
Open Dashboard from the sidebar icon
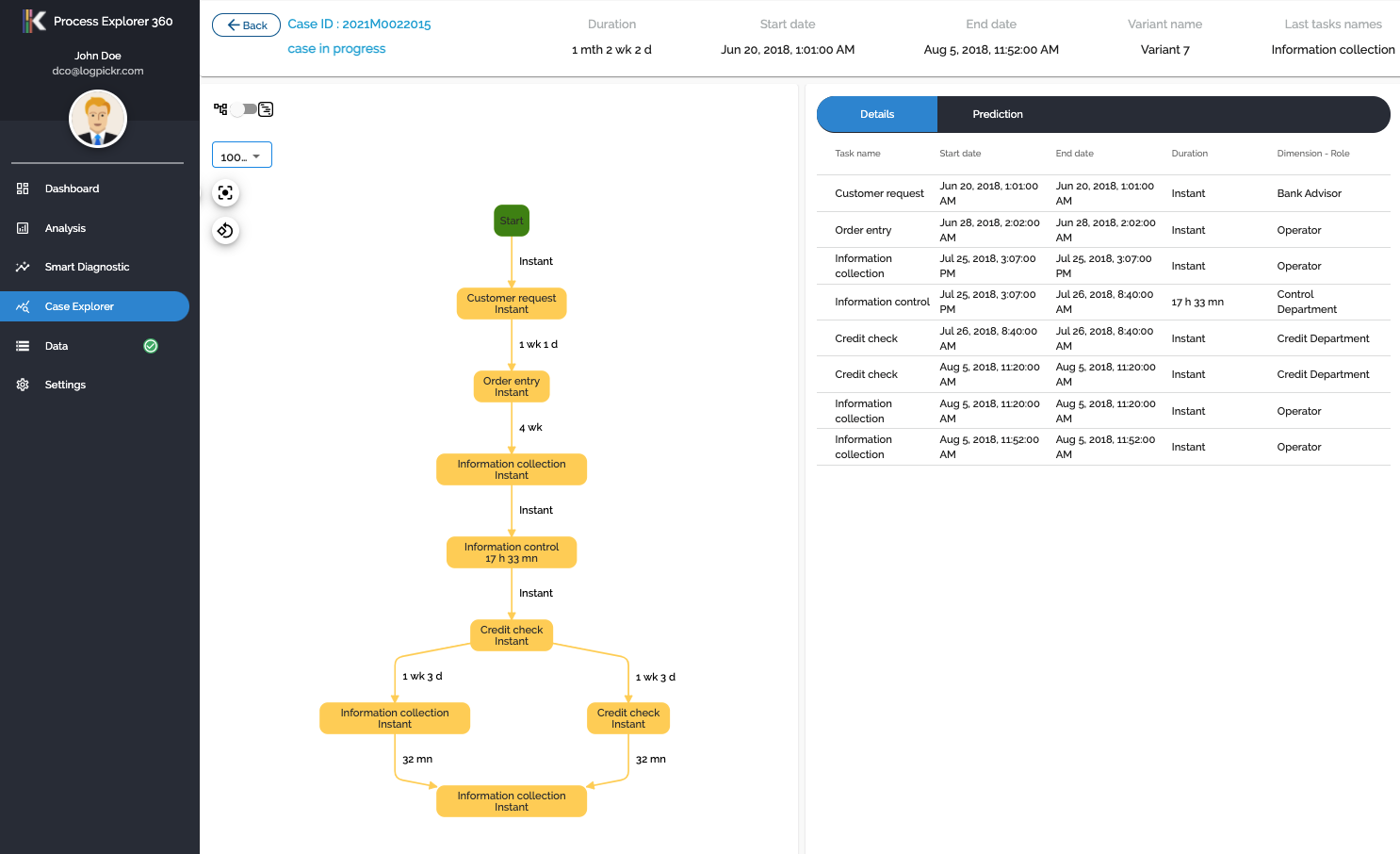(24, 189)
